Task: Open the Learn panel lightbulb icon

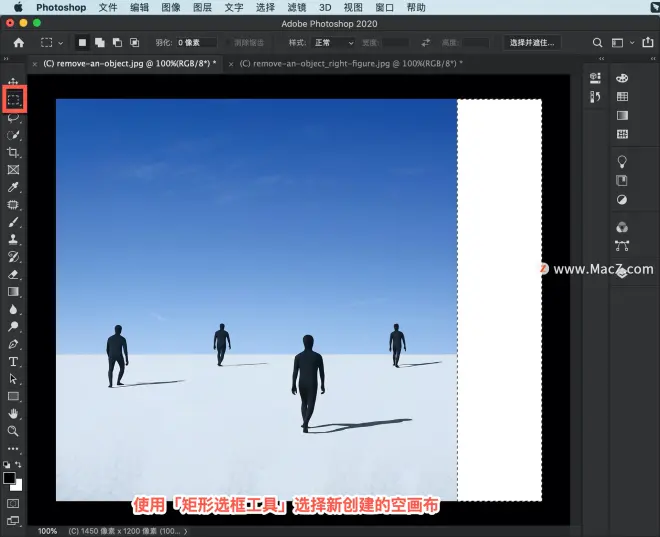Action: pyautogui.click(x=622, y=162)
